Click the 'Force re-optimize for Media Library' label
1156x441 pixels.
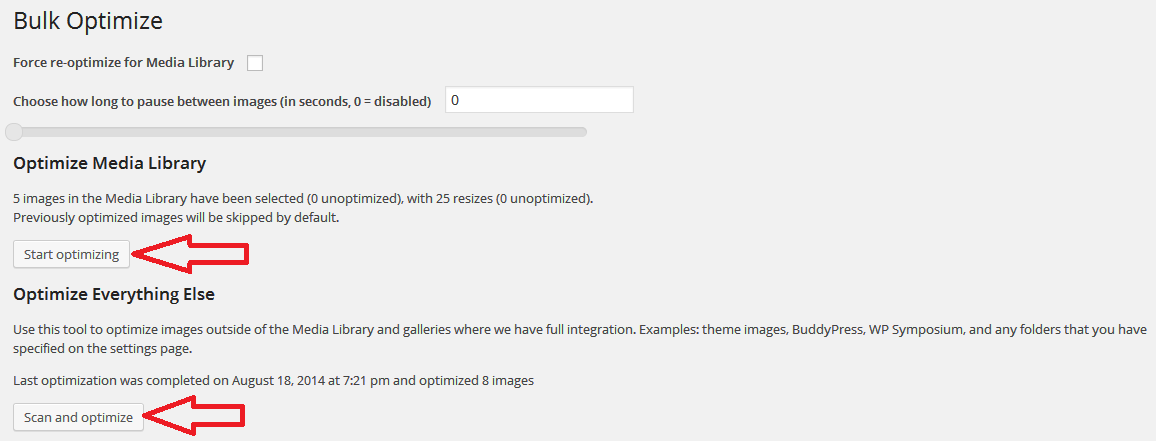123,63
